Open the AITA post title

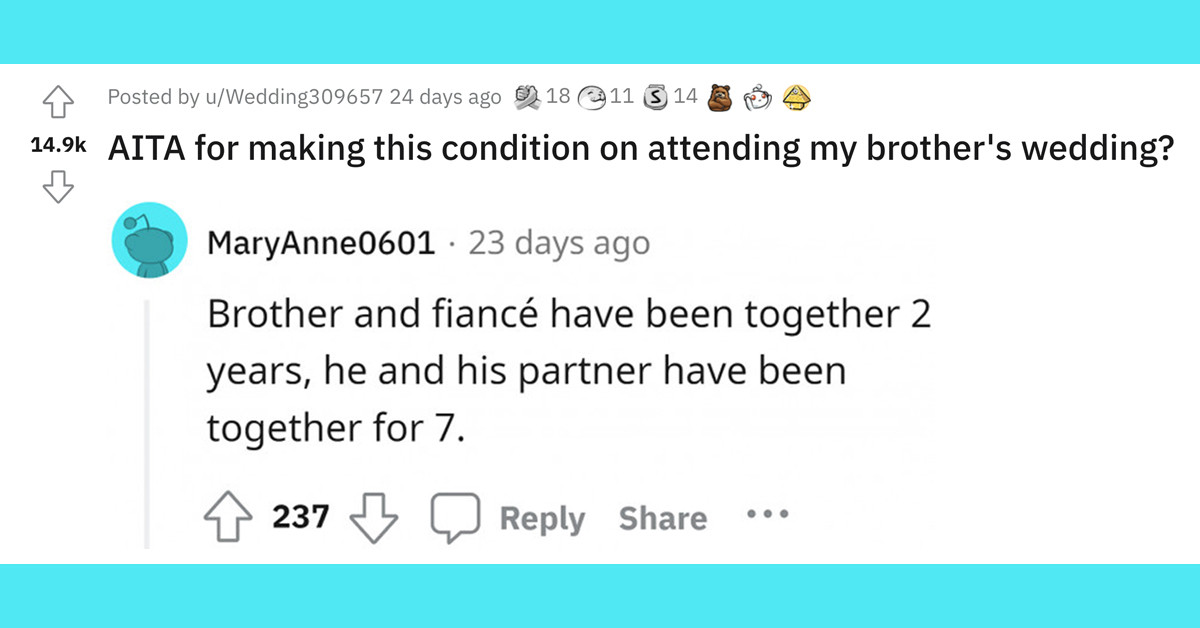pyautogui.click(x=640, y=147)
